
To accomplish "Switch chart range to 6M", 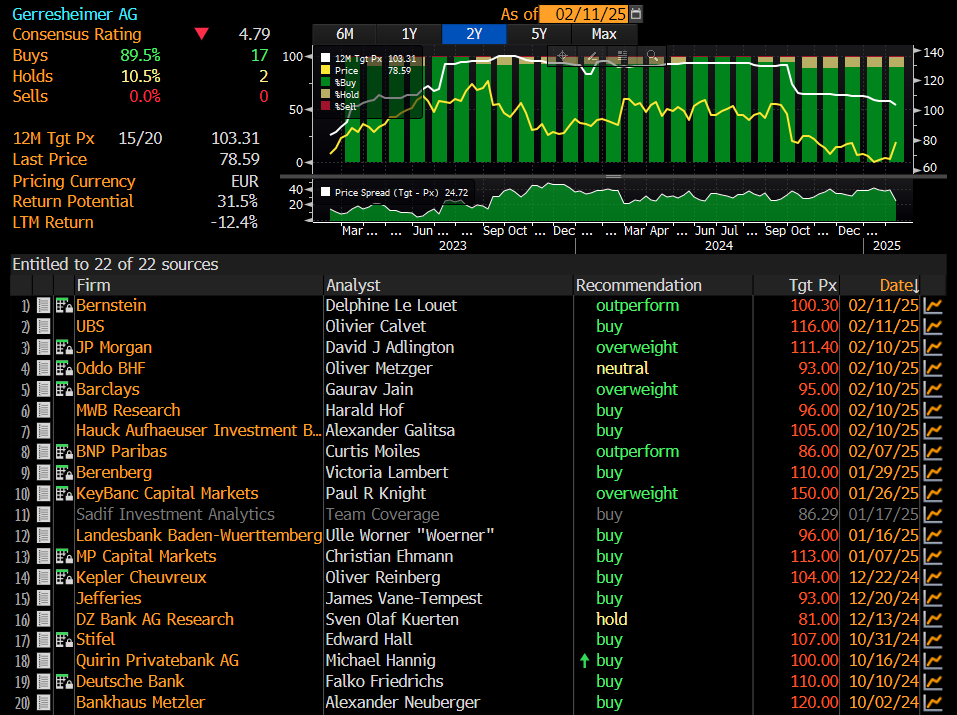I will coord(345,34).
